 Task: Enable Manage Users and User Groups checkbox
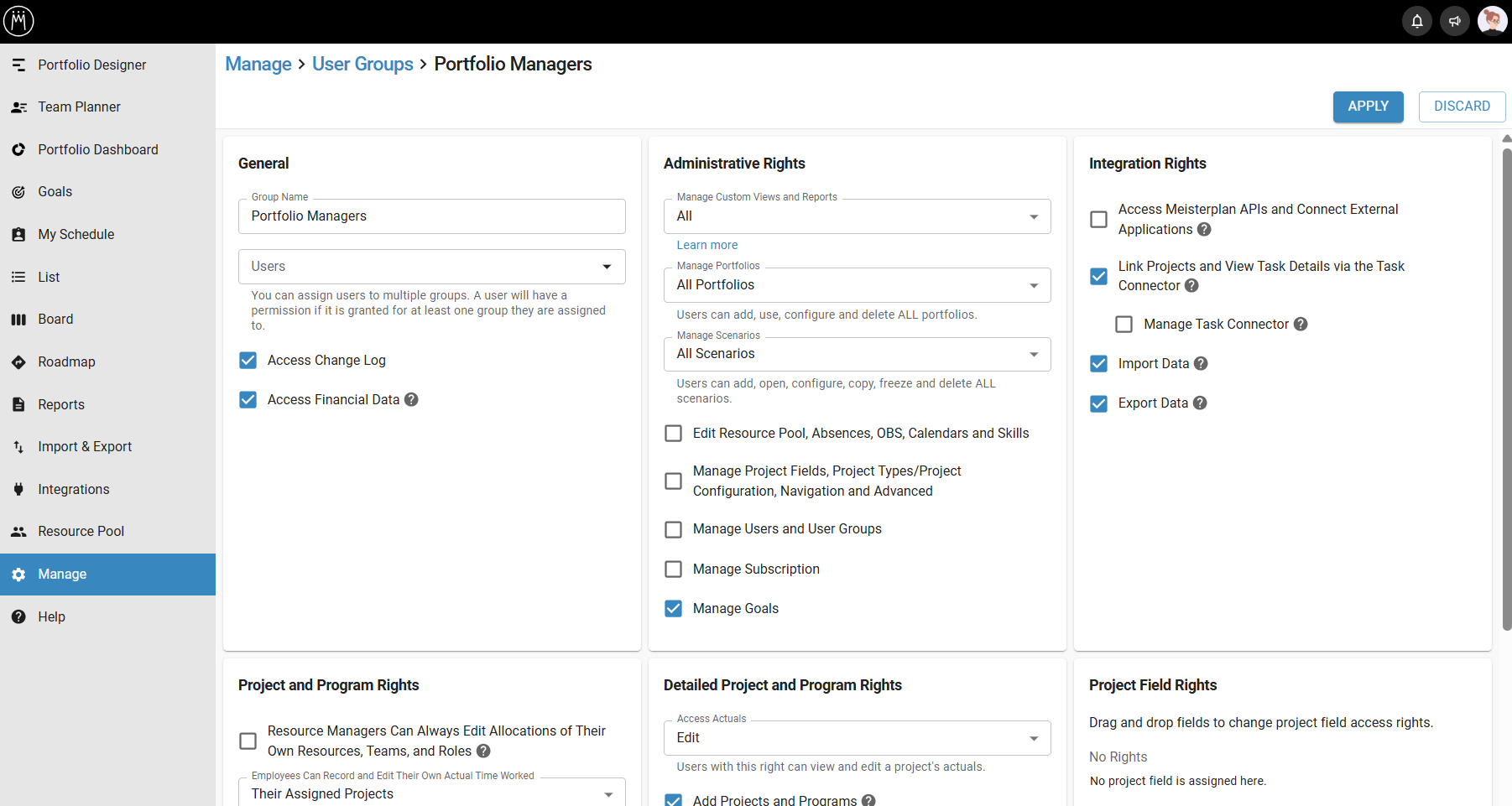pyautogui.click(x=673, y=529)
